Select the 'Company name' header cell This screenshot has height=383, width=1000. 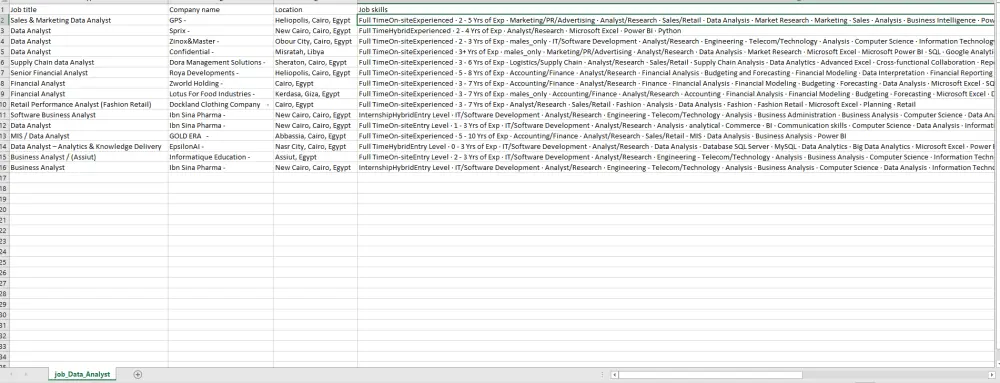[x=221, y=10]
